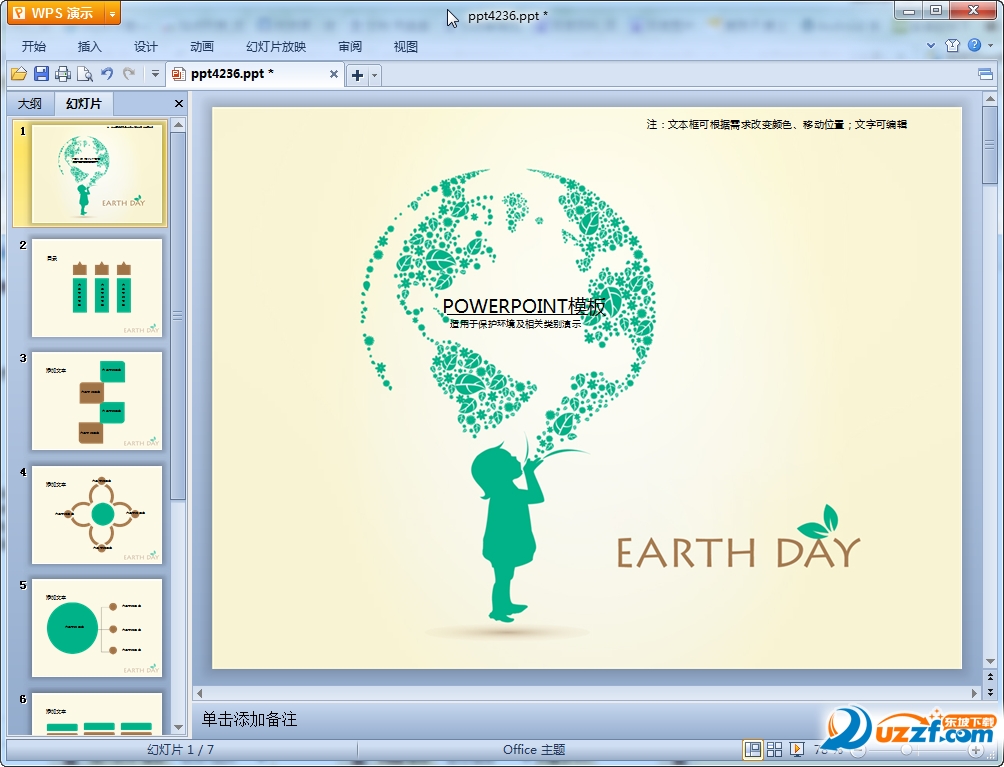This screenshot has width=1004, height=767.
Task: Switch to the 幻灯片 thumbnails tab
Action: pyautogui.click(x=83, y=103)
